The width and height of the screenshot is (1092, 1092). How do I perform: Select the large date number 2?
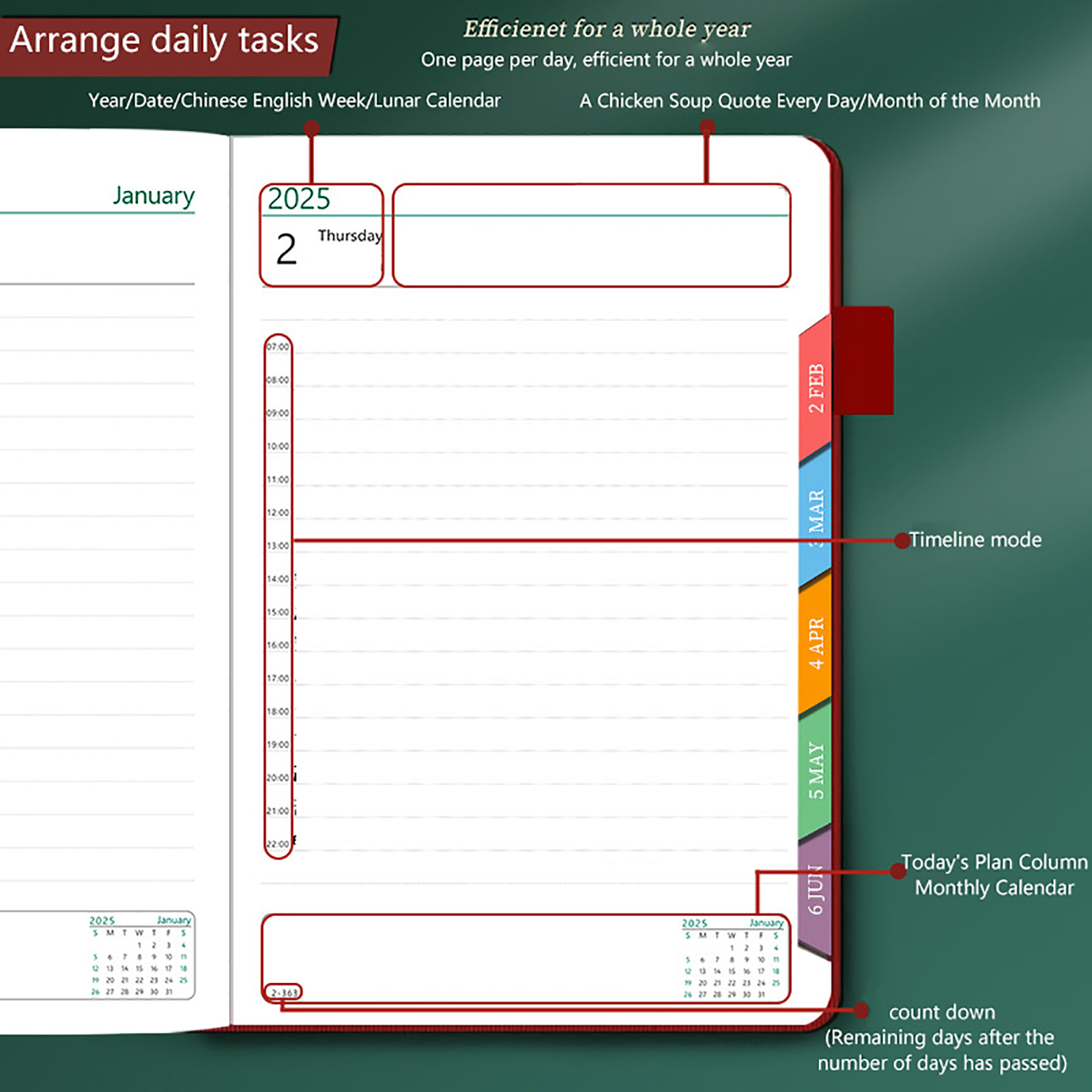(287, 250)
